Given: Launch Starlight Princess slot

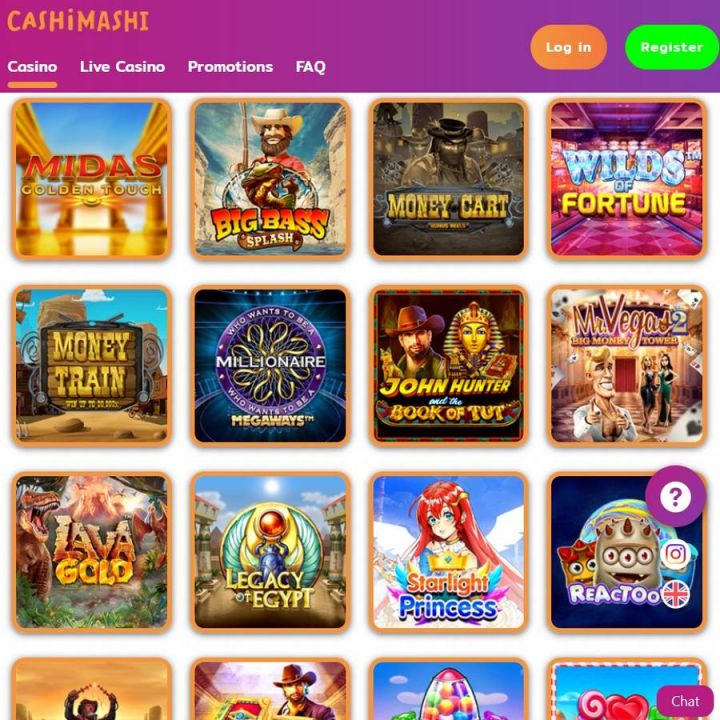Looking at the screenshot, I should (449, 552).
